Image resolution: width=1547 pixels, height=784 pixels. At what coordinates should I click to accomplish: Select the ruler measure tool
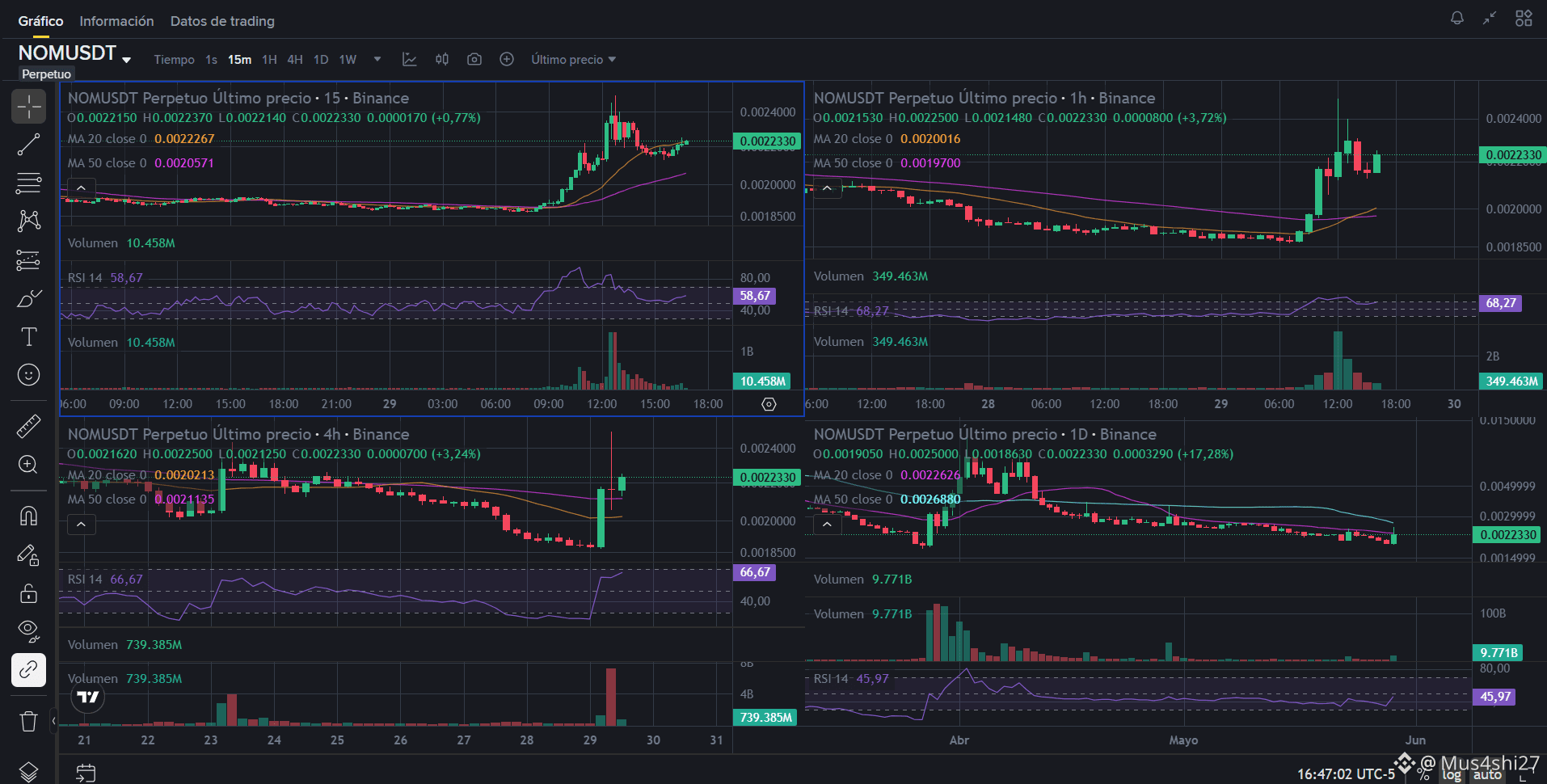[x=29, y=425]
